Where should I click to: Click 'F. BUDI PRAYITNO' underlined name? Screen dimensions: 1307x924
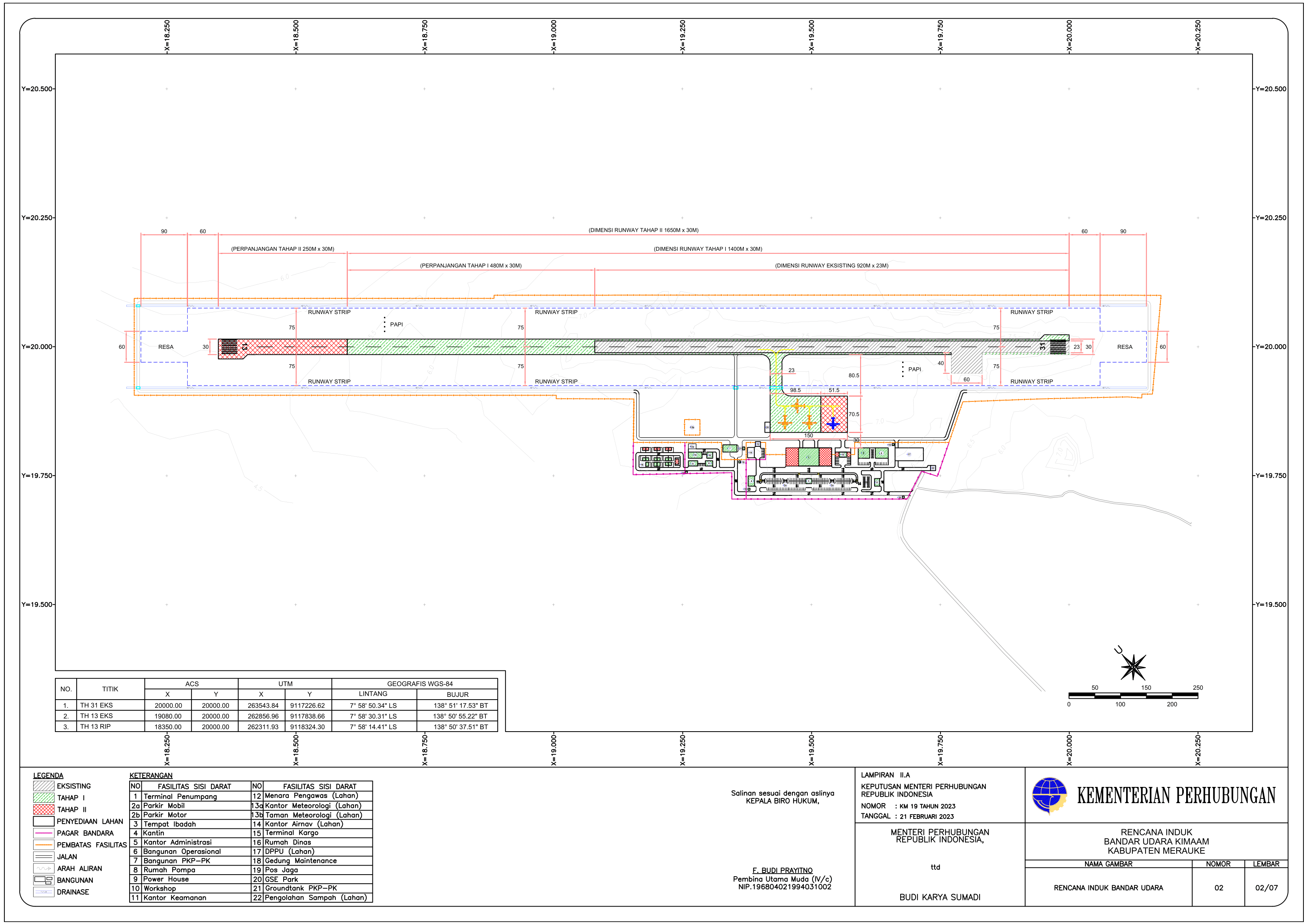pyautogui.click(x=782, y=871)
